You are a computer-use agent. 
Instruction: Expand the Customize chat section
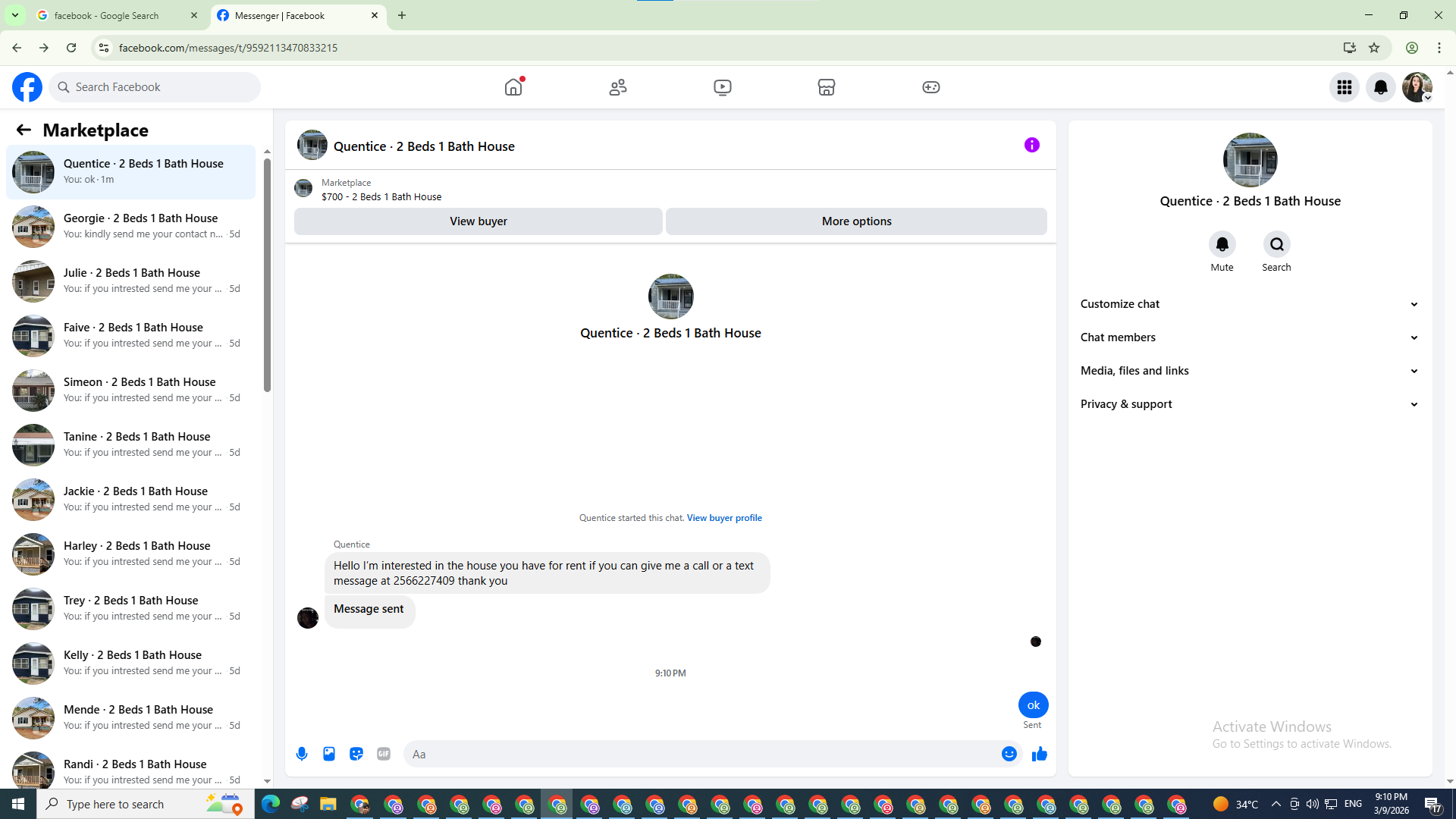[1249, 304]
